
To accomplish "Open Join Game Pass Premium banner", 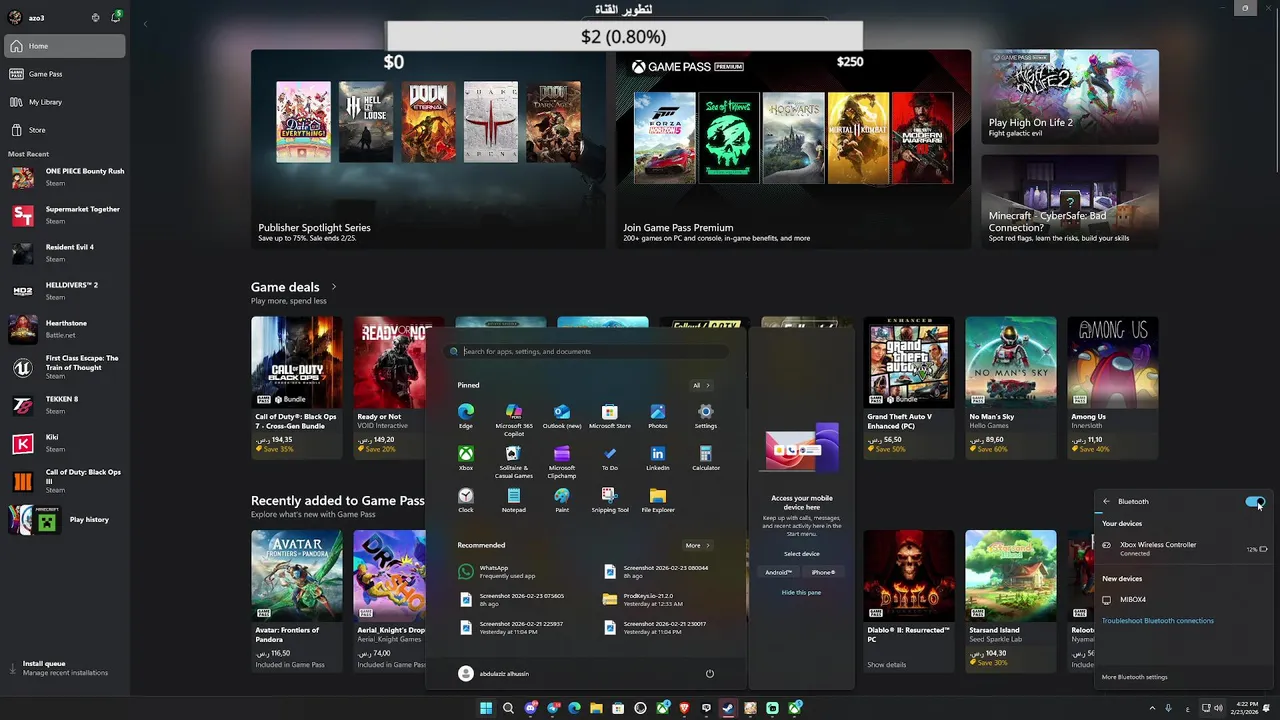I will pos(793,149).
